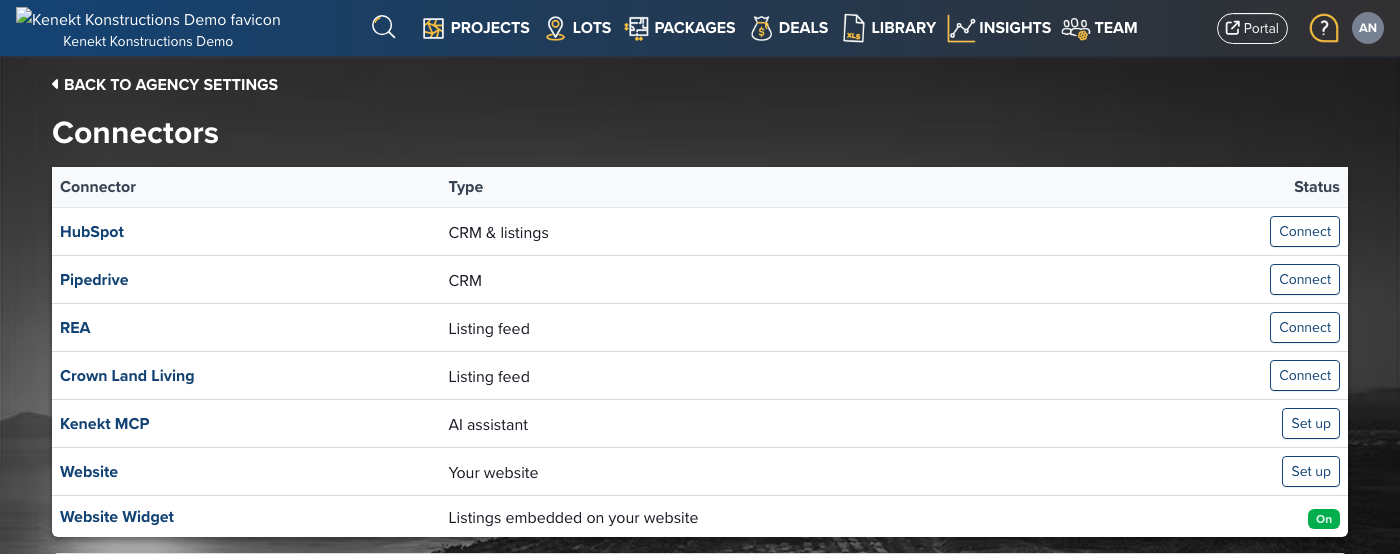Open the REA connector link
The width and height of the screenshot is (1400, 554).
click(x=75, y=328)
